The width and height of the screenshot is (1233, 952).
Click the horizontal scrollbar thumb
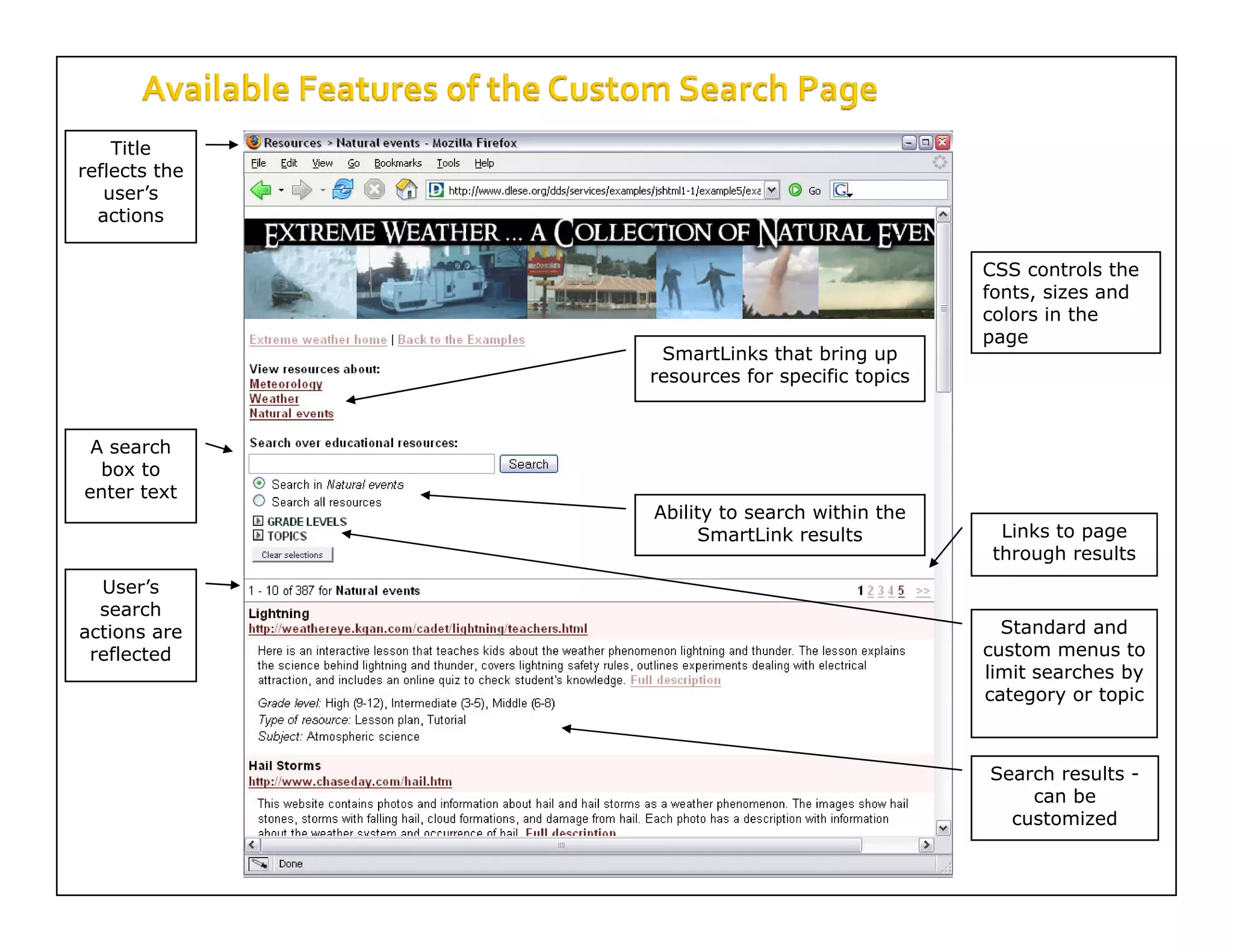point(561,845)
